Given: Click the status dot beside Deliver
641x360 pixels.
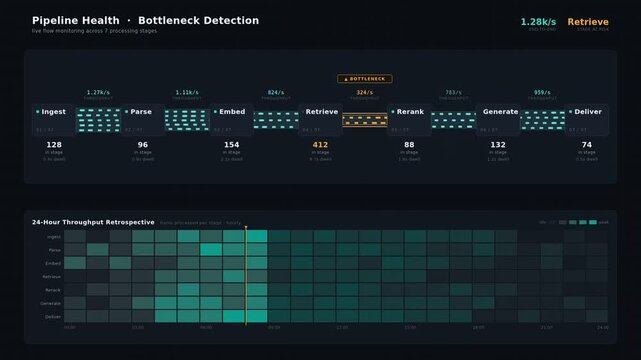Looking at the screenshot, I should tap(570, 112).
